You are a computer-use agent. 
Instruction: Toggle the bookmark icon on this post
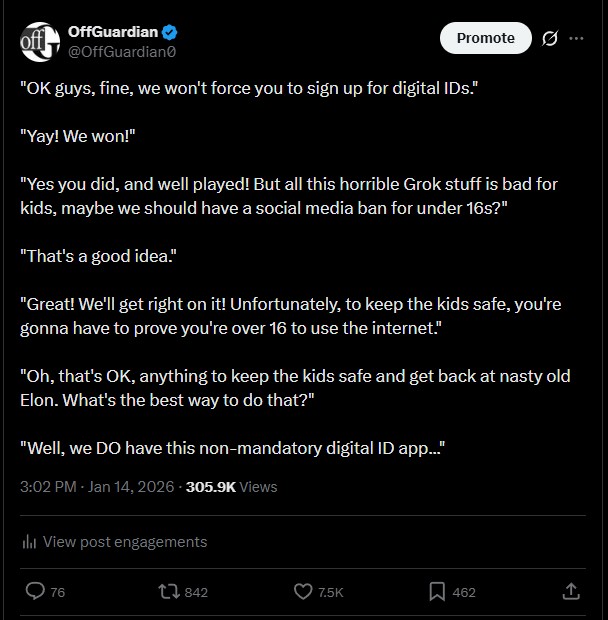[437, 591]
